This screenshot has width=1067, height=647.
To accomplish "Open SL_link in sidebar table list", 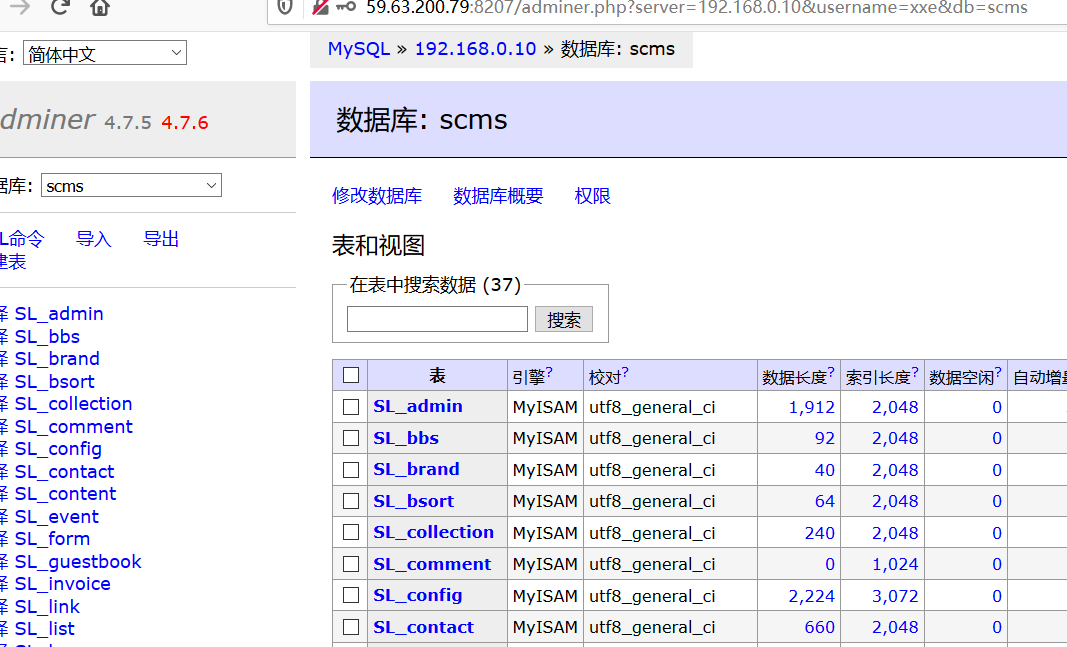I will pos(48,606).
